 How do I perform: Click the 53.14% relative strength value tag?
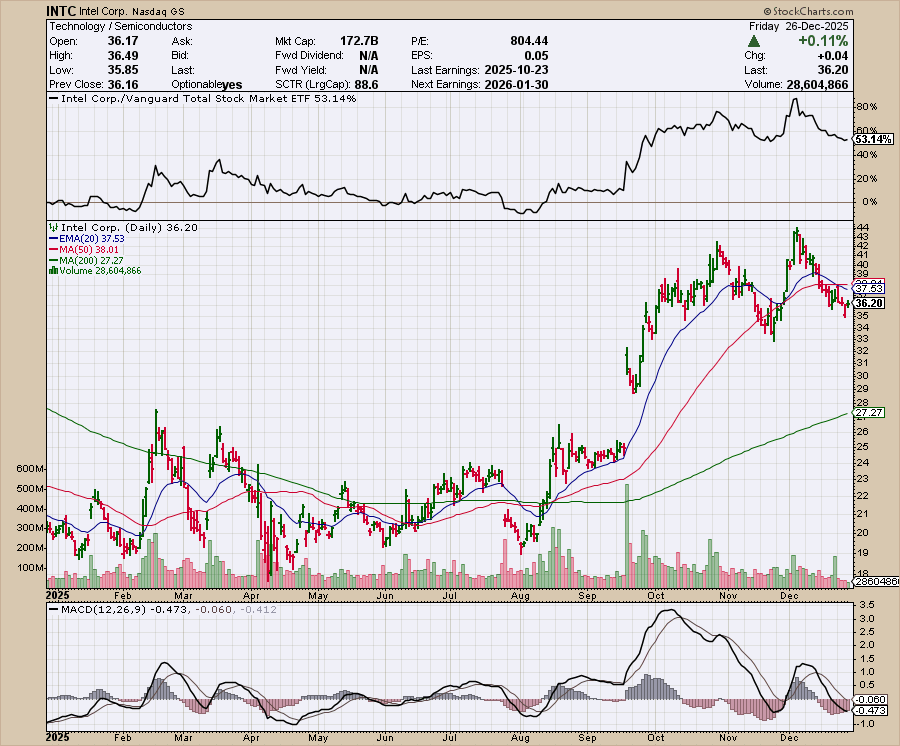[874, 139]
